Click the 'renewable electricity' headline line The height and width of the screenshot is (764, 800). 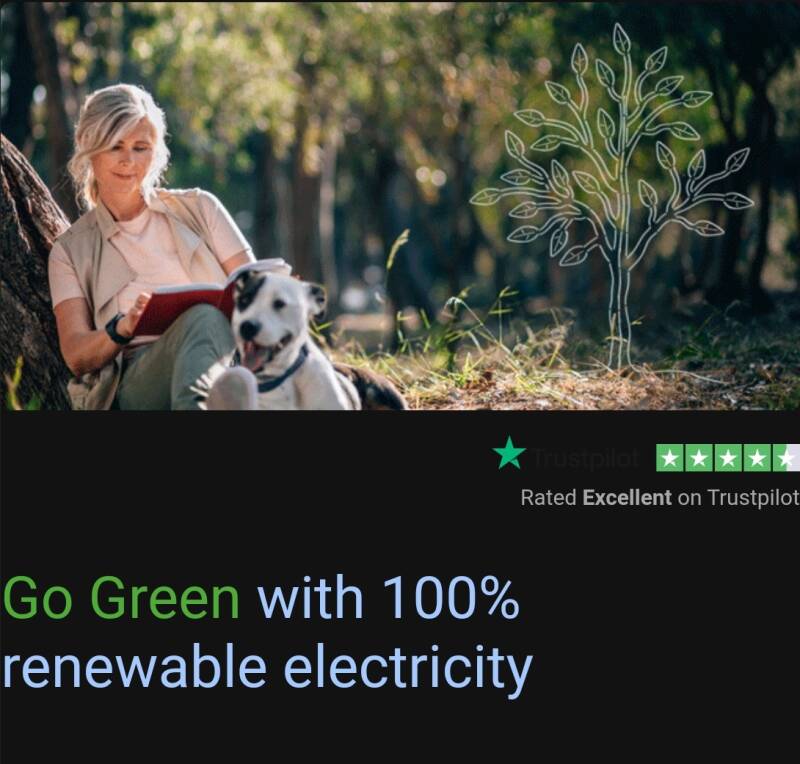click(x=267, y=668)
